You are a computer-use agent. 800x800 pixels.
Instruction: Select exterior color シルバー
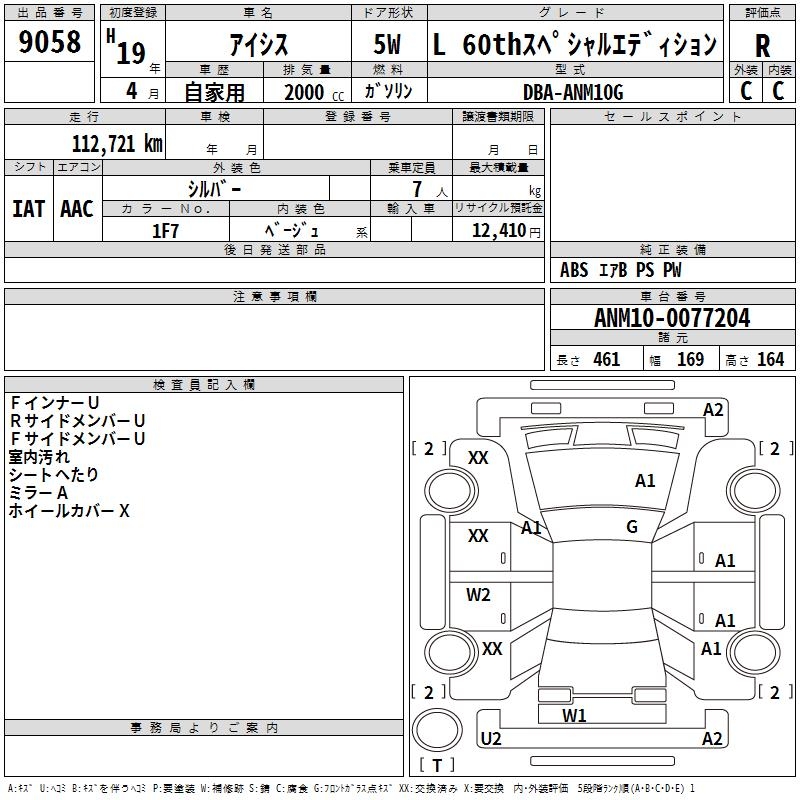214,189
